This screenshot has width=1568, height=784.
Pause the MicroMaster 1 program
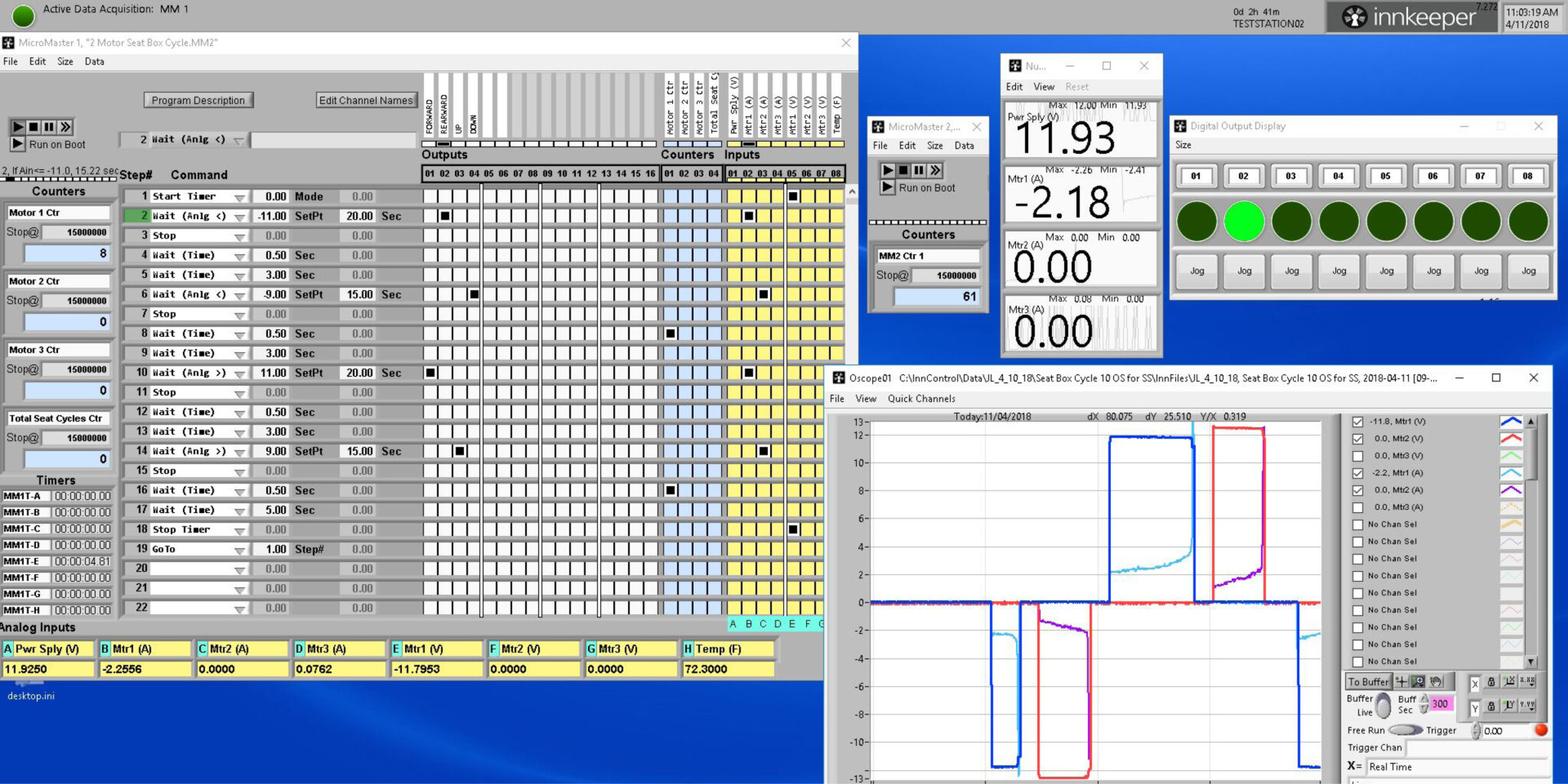pos(49,127)
